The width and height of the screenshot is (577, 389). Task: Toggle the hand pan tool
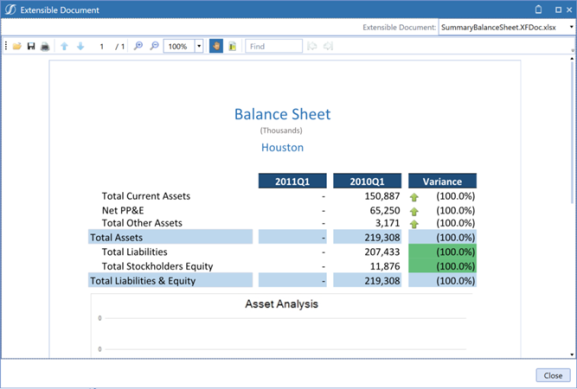216,46
